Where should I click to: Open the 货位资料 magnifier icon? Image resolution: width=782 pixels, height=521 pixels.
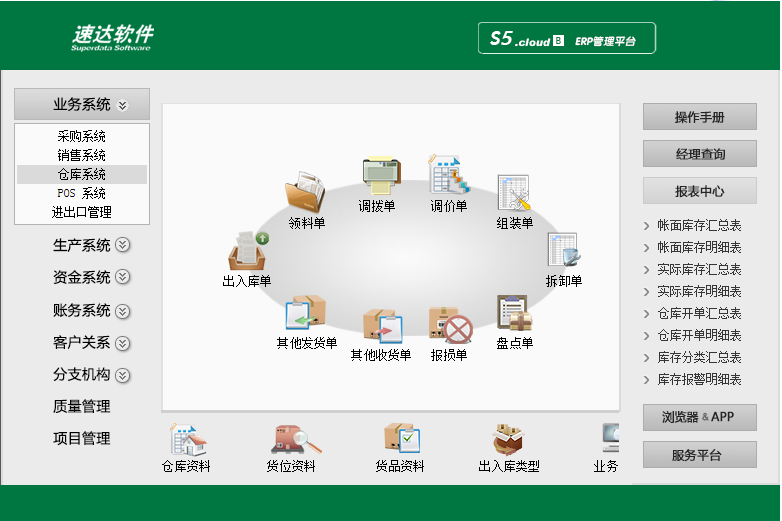296,440
